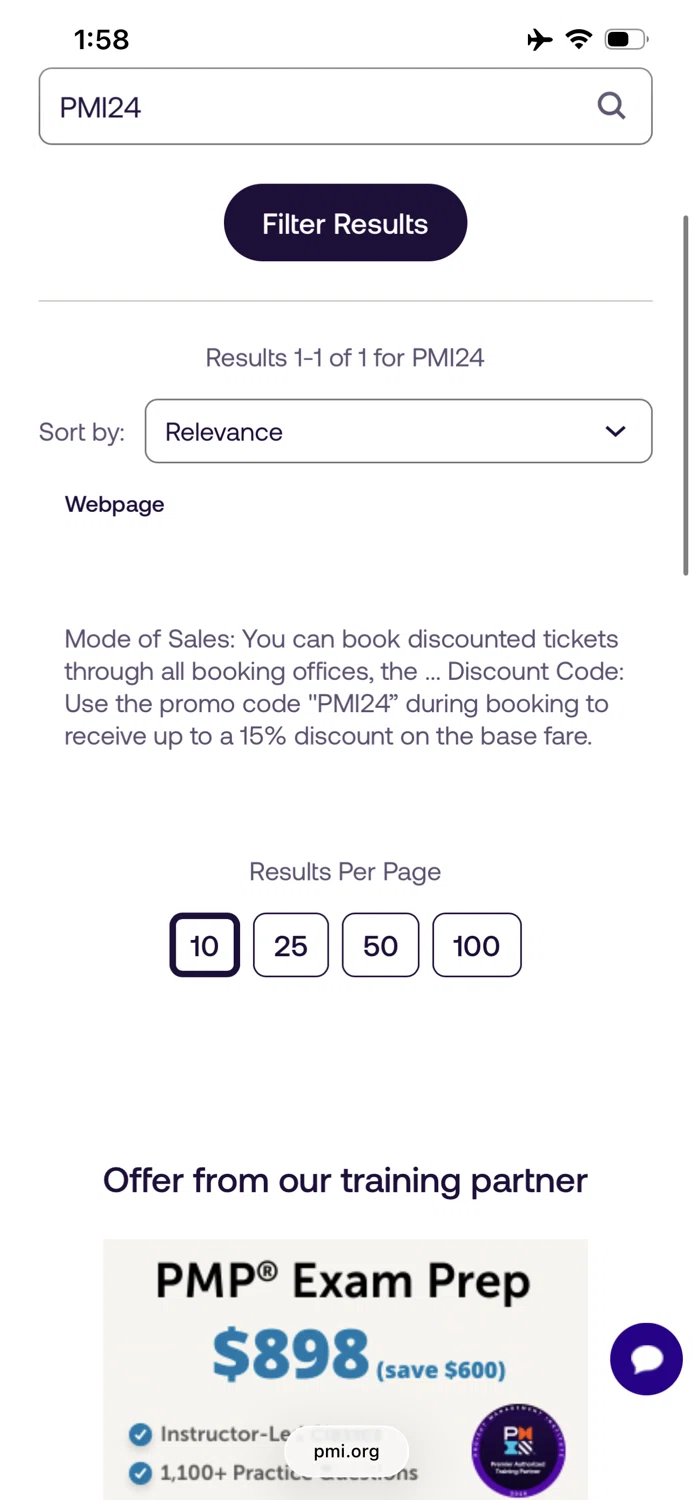The height and width of the screenshot is (1500, 693).
Task: Click the chevron arrow in the sort box
Action: [x=615, y=432]
